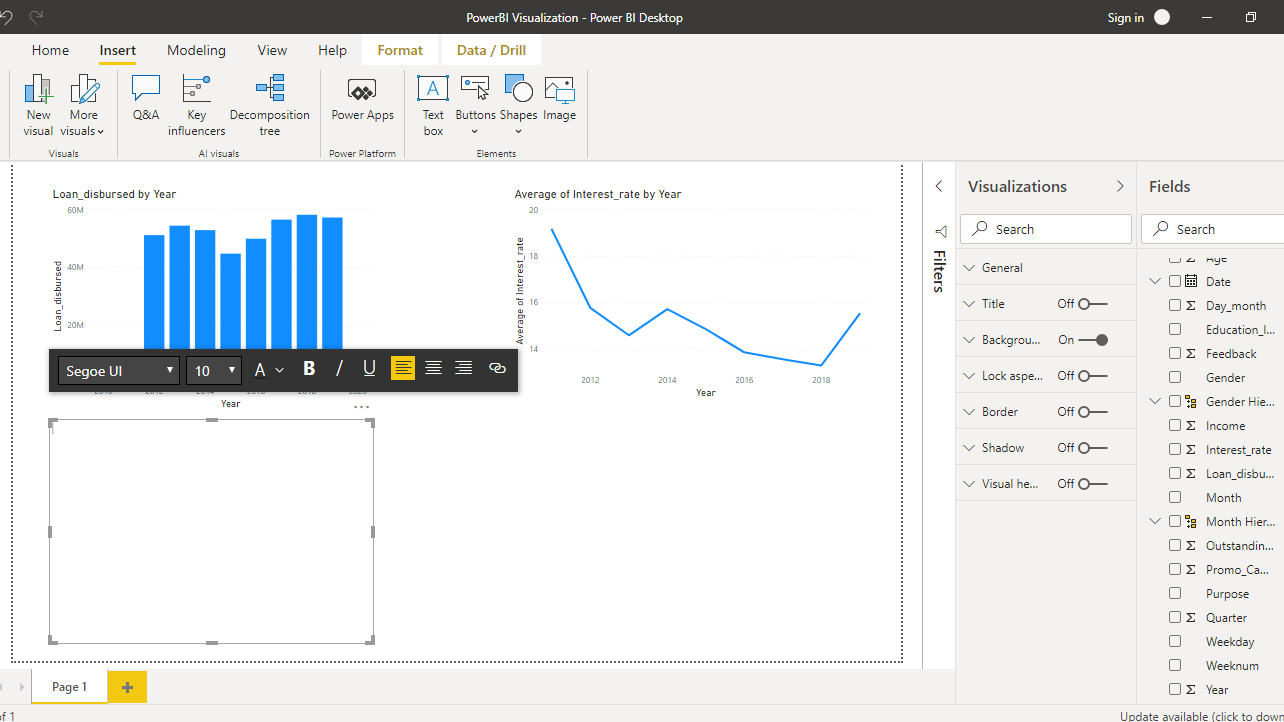Align text right
1284x722 pixels.
point(464,369)
